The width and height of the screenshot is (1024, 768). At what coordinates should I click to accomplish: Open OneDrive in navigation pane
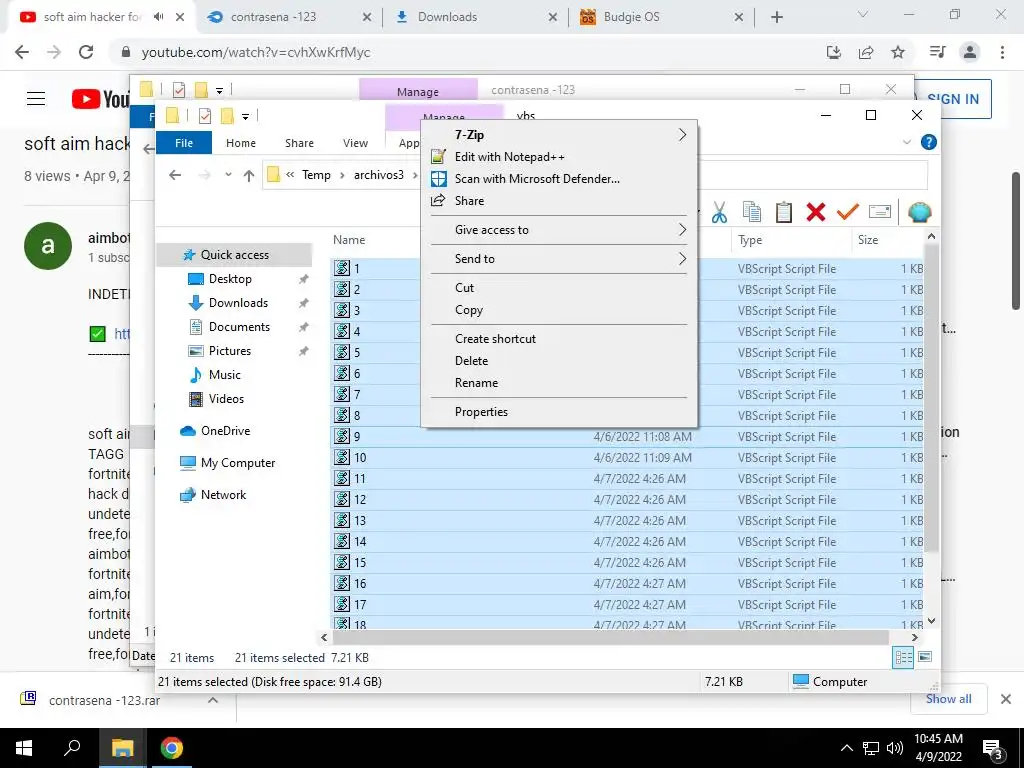[225, 431]
